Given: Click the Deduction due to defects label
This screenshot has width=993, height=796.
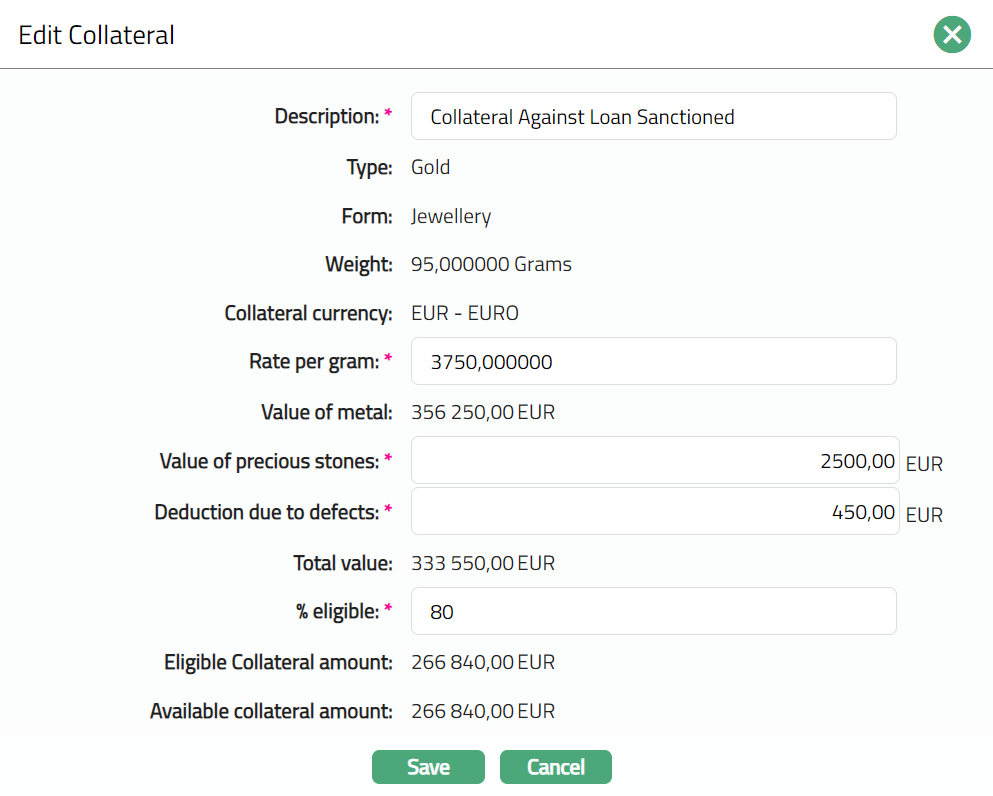Looking at the screenshot, I should pyautogui.click(x=266, y=512).
